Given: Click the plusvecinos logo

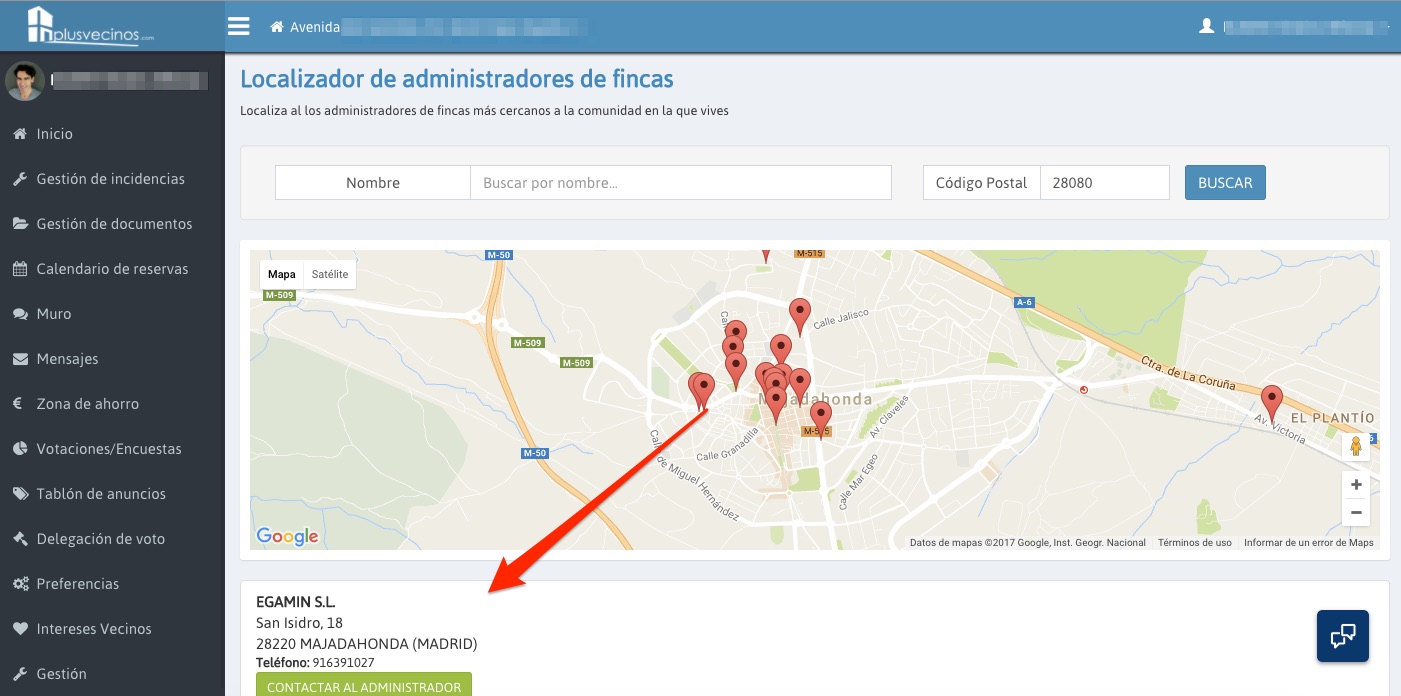Looking at the screenshot, I should pos(90,25).
